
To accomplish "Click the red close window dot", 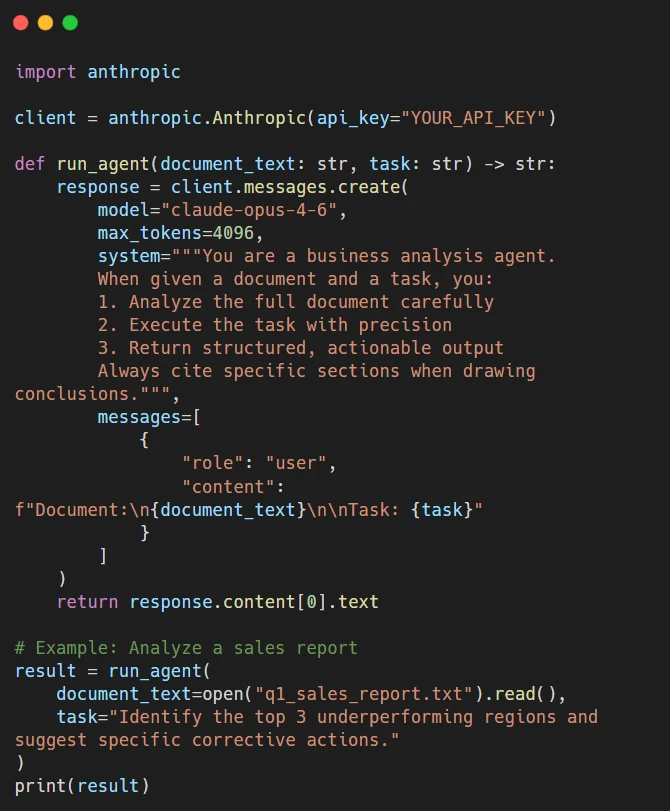I will click(20, 22).
